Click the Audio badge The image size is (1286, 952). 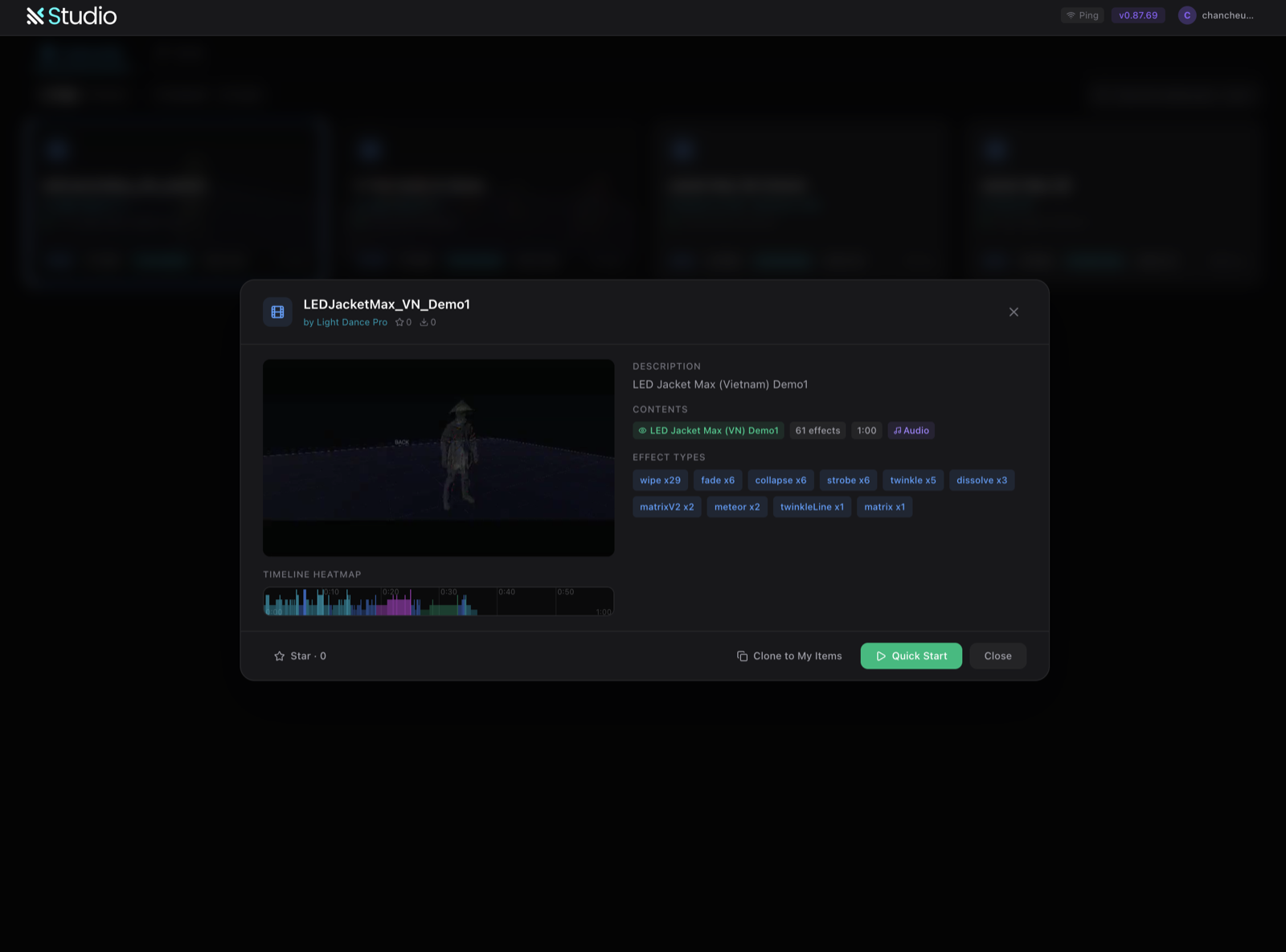pos(911,431)
